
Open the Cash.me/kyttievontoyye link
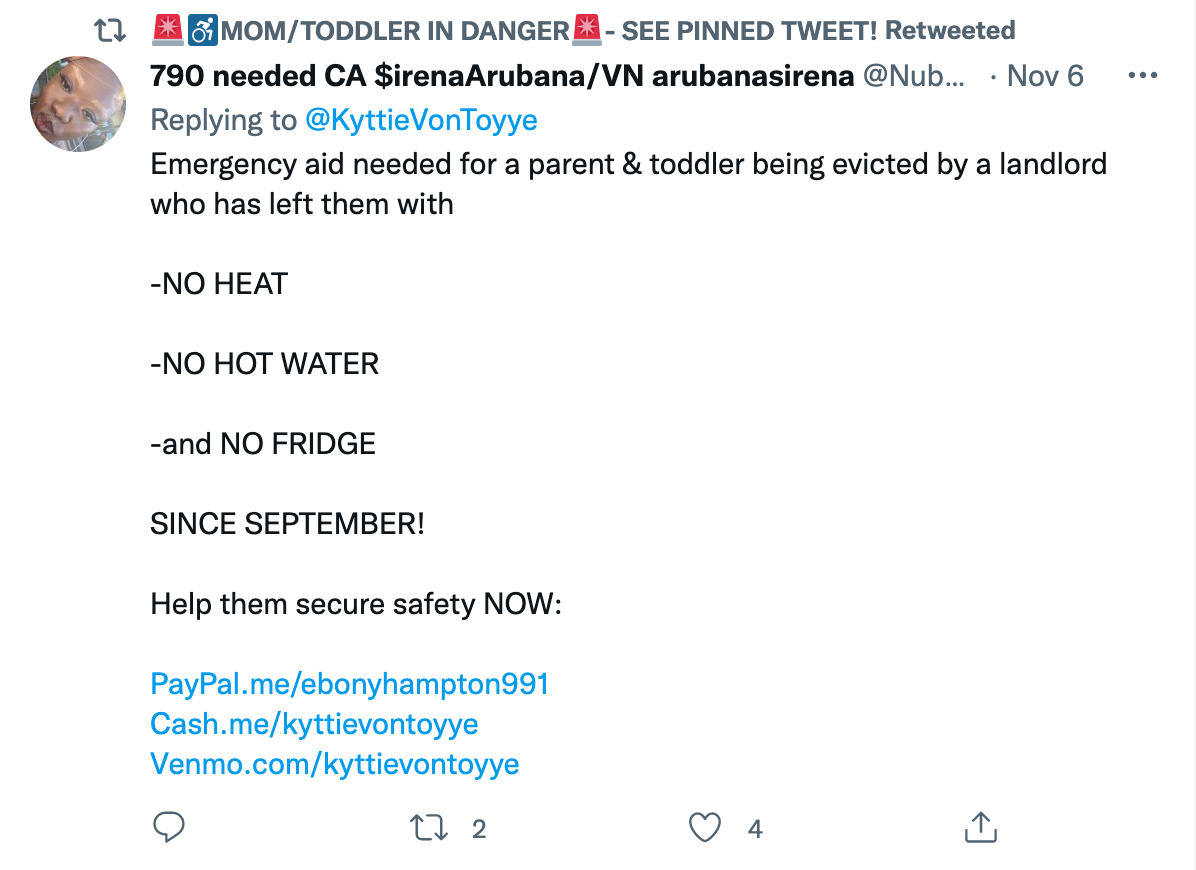coord(314,724)
